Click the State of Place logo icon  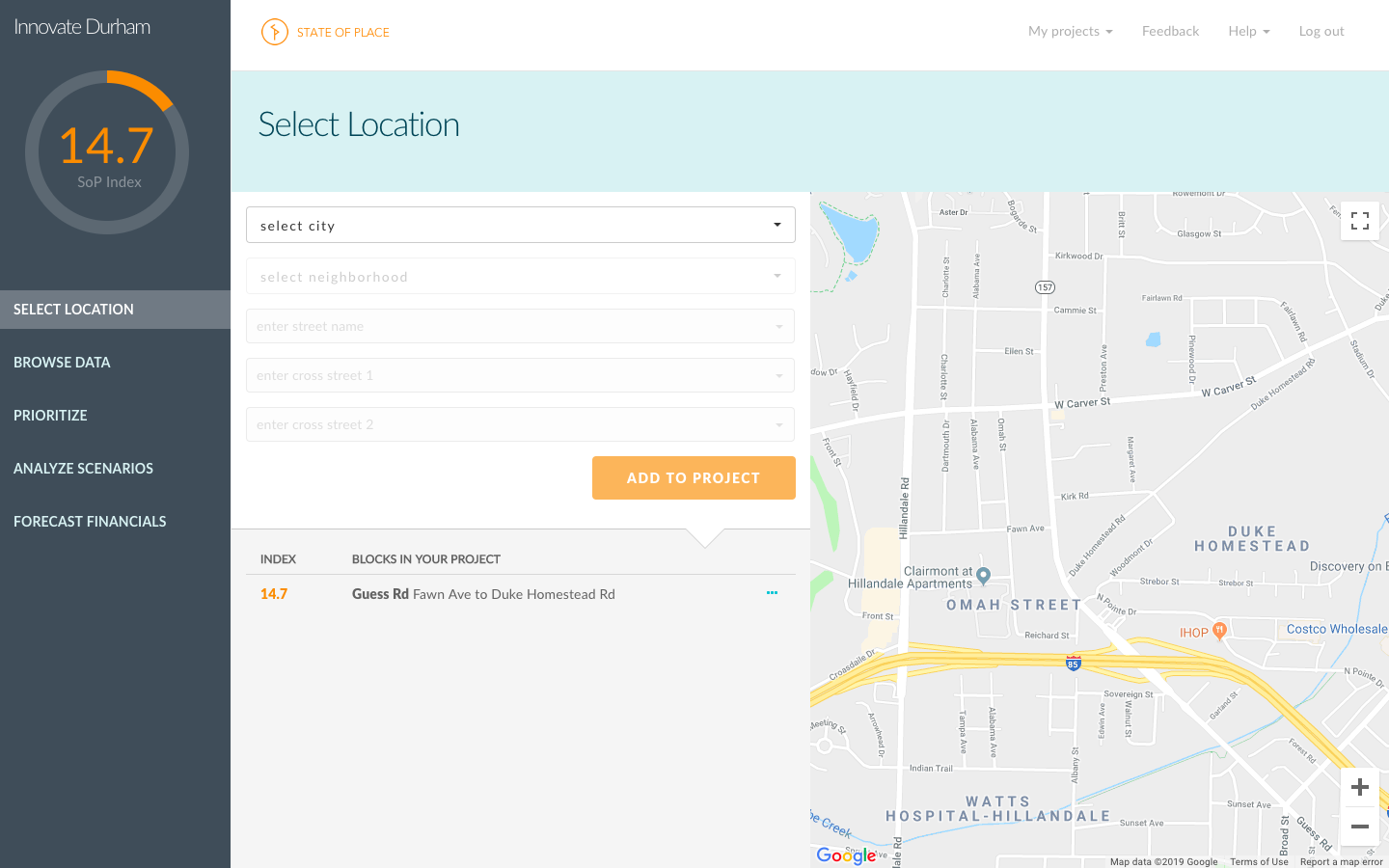275,32
